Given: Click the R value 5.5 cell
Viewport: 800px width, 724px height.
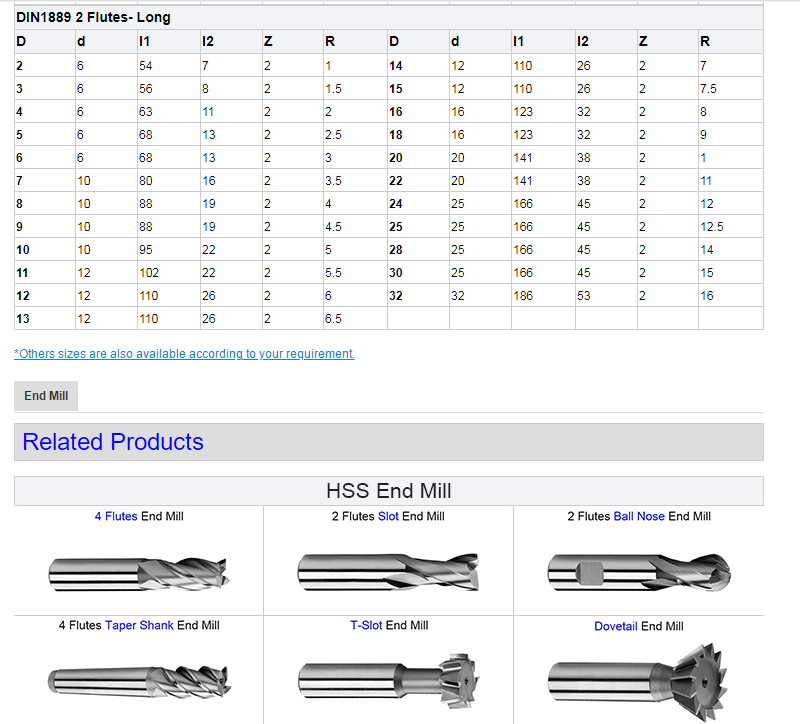Looking at the screenshot, I should [355, 272].
